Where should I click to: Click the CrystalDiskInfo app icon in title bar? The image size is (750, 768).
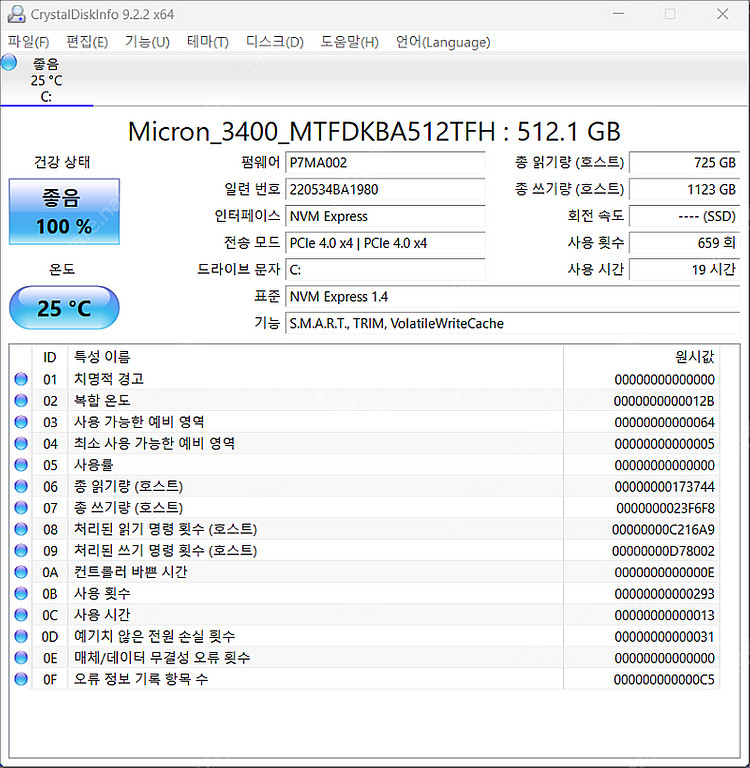(16, 14)
